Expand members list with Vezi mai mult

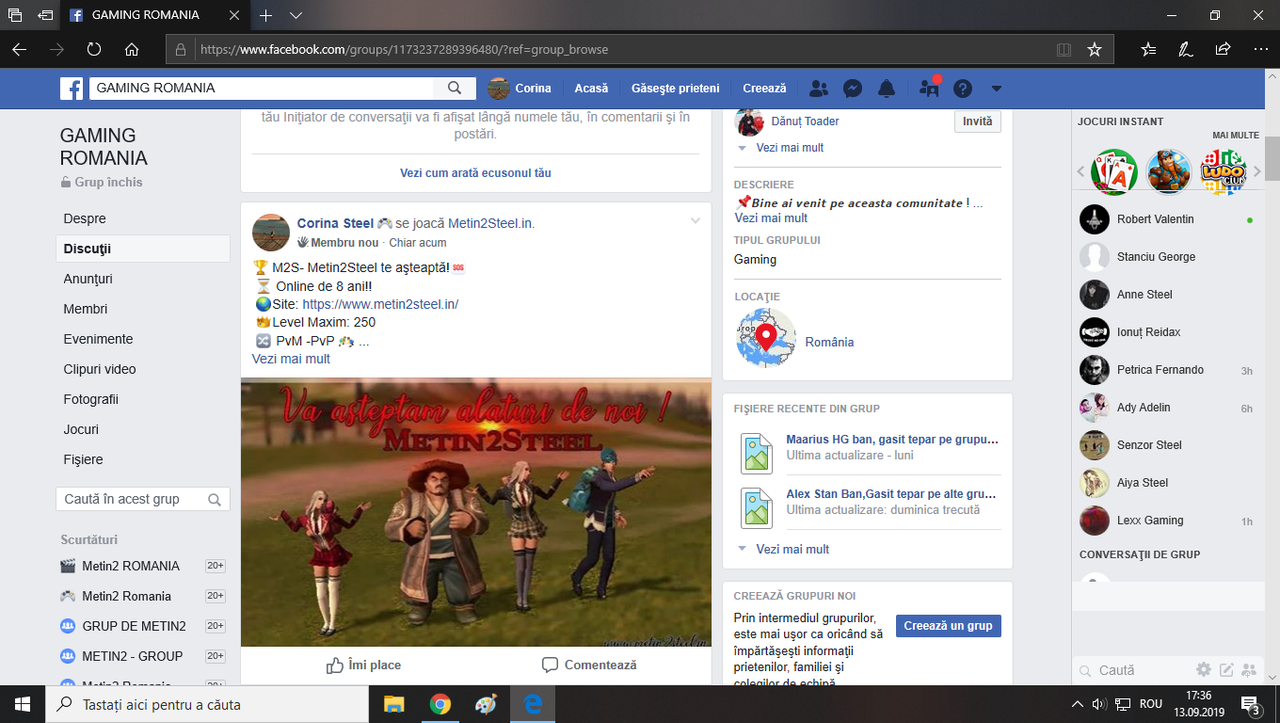(790, 148)
